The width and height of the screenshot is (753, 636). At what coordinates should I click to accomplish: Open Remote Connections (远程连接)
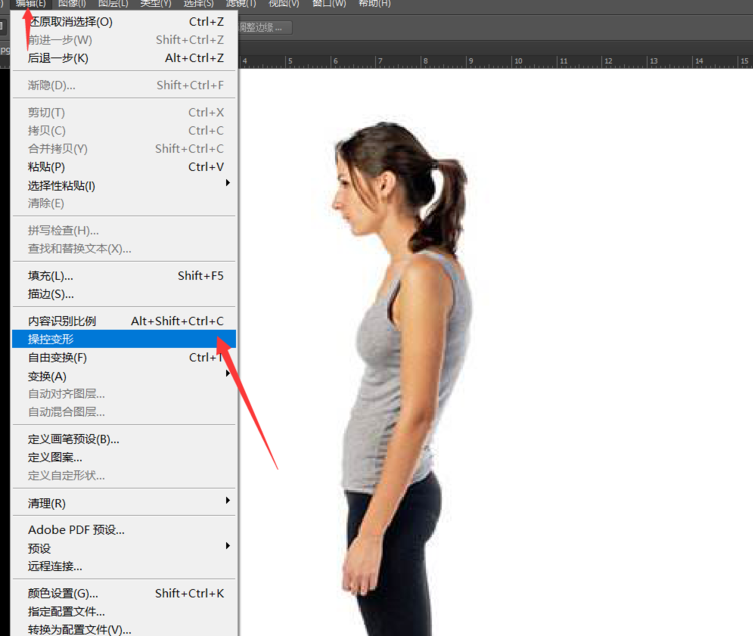point(55,566)
